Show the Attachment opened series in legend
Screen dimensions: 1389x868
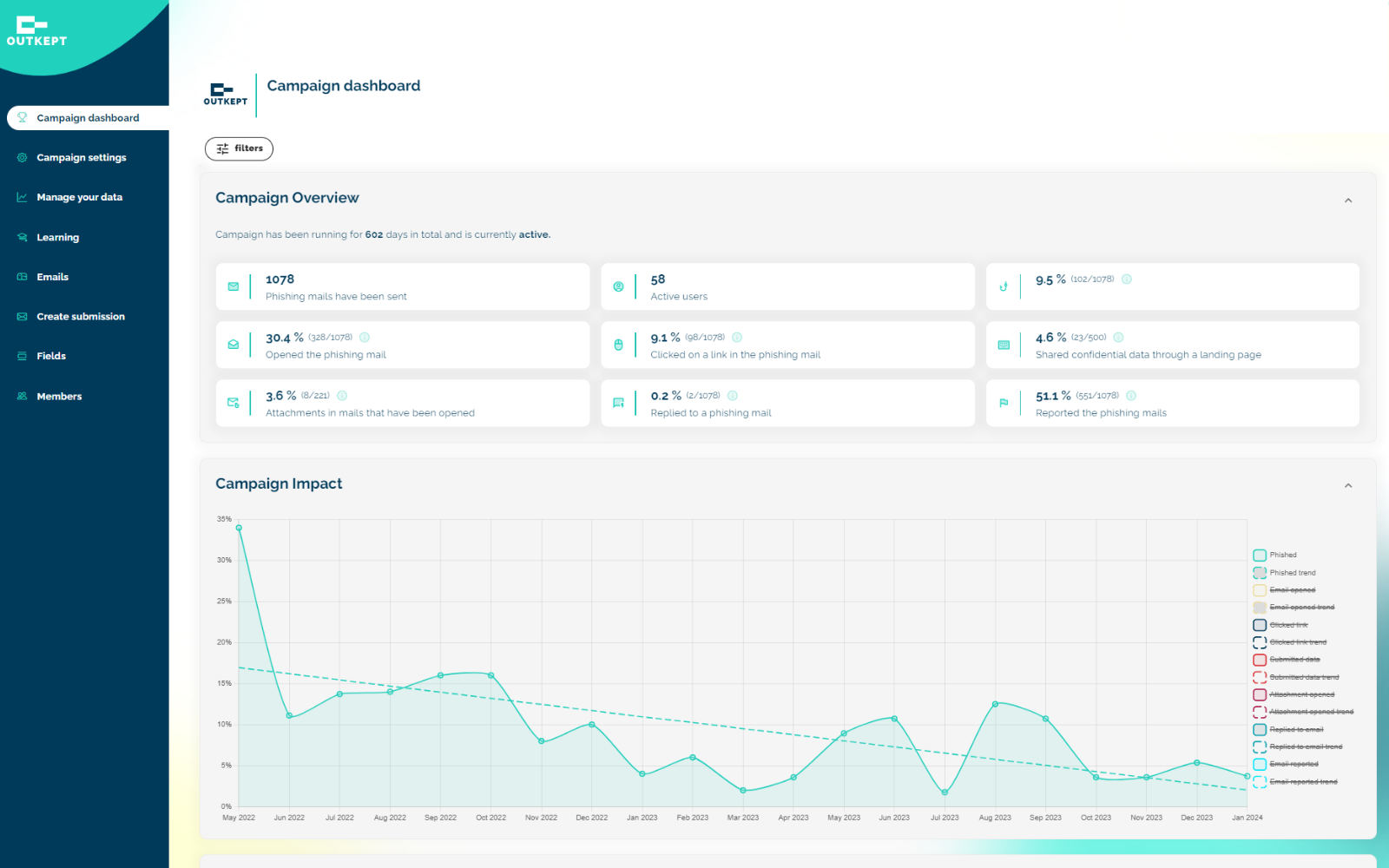[x=1294, y=694]
